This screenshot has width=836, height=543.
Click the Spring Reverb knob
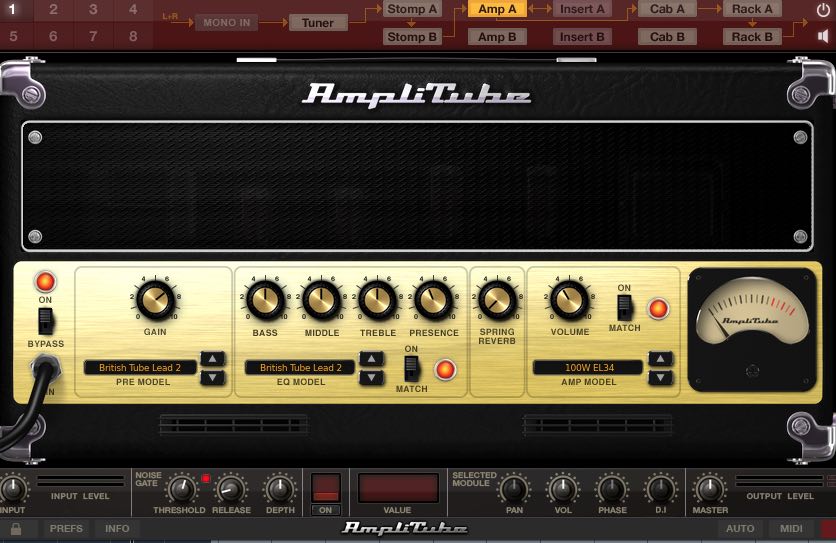click(x=497, y=299)
